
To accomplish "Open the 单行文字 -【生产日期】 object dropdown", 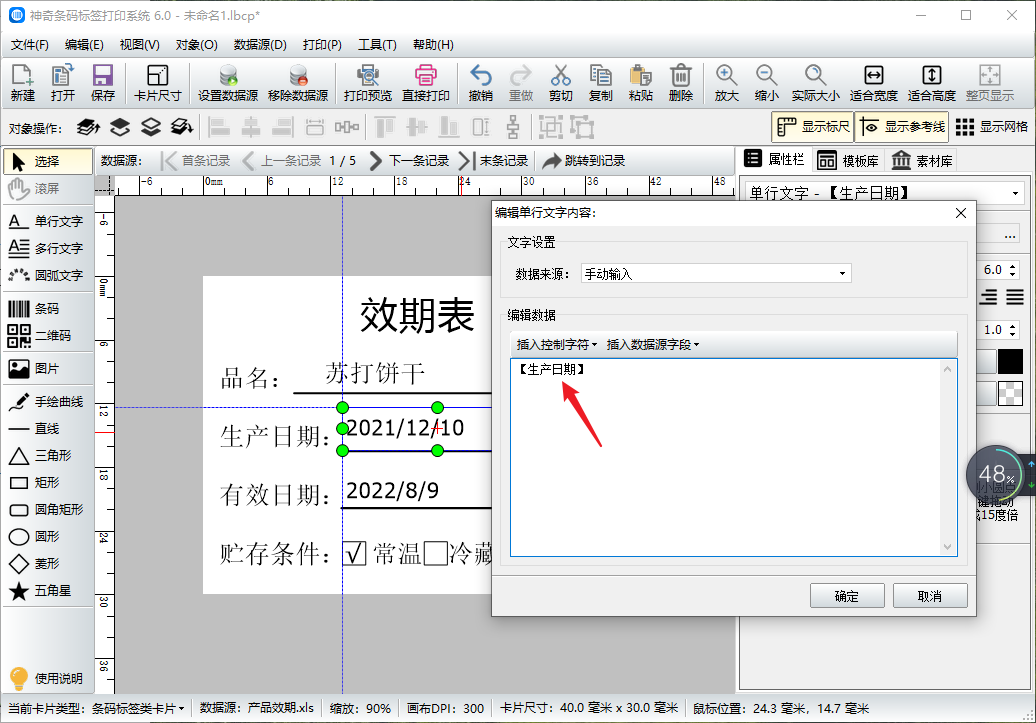I will click(x=884, y=193).
